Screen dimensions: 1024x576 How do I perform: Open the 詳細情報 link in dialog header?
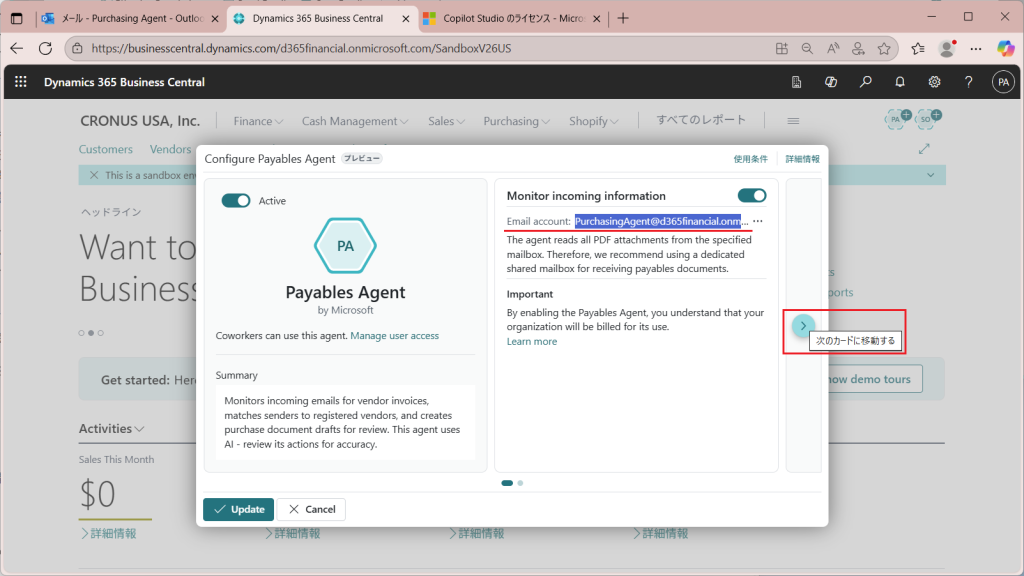[803, 159]
